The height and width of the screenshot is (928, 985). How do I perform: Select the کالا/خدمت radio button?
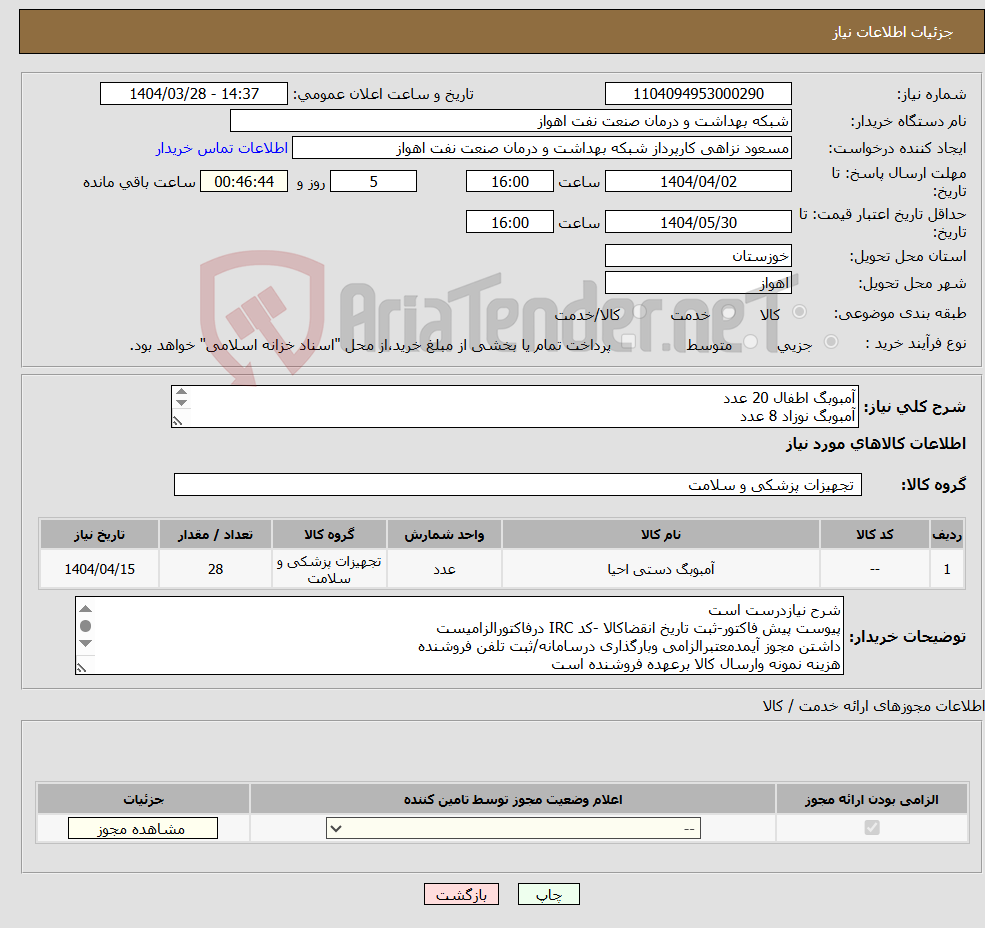(x=639, y=312)
